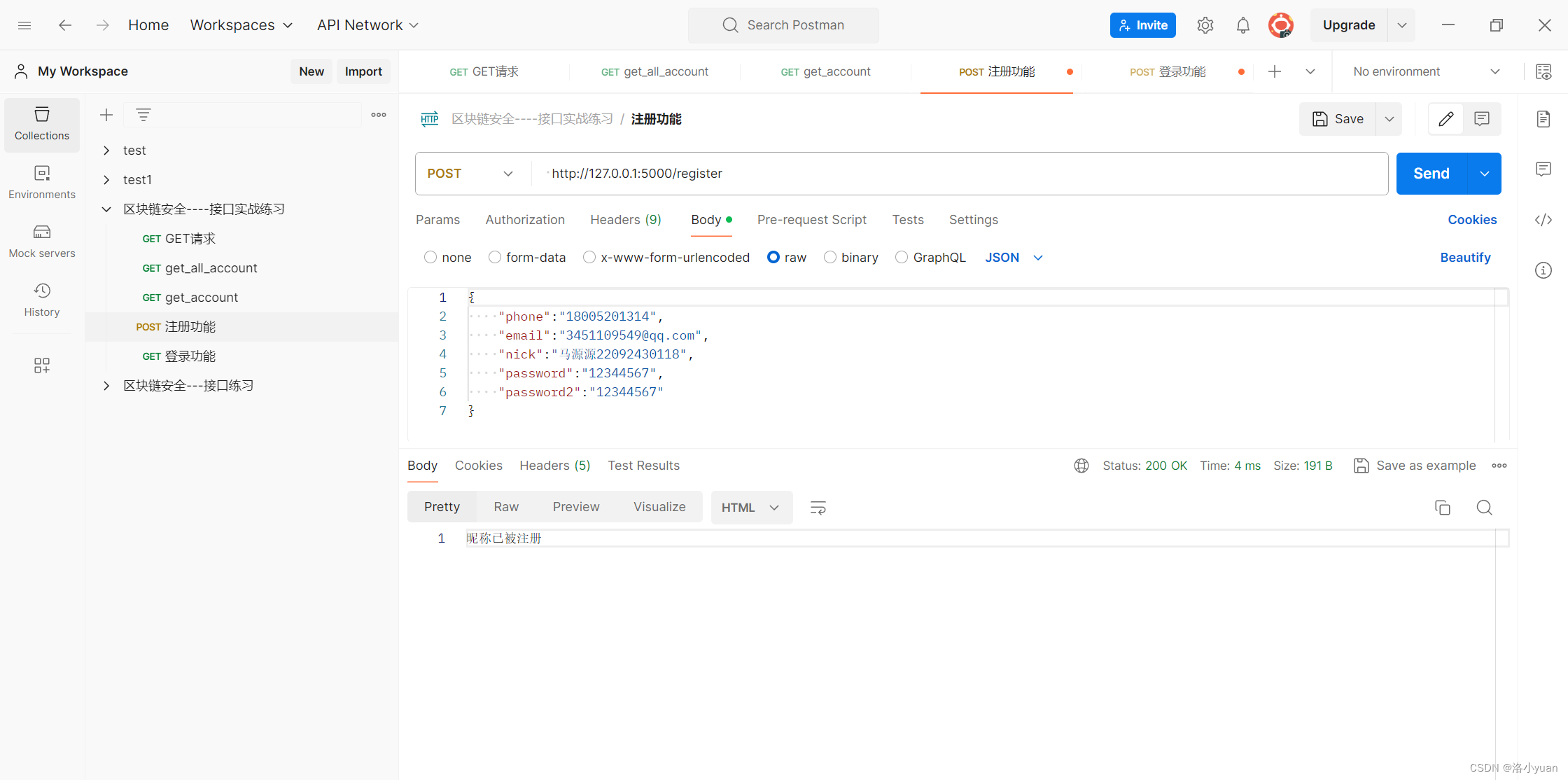
Task: Click the Beautify link
Action: point(1465,258)
